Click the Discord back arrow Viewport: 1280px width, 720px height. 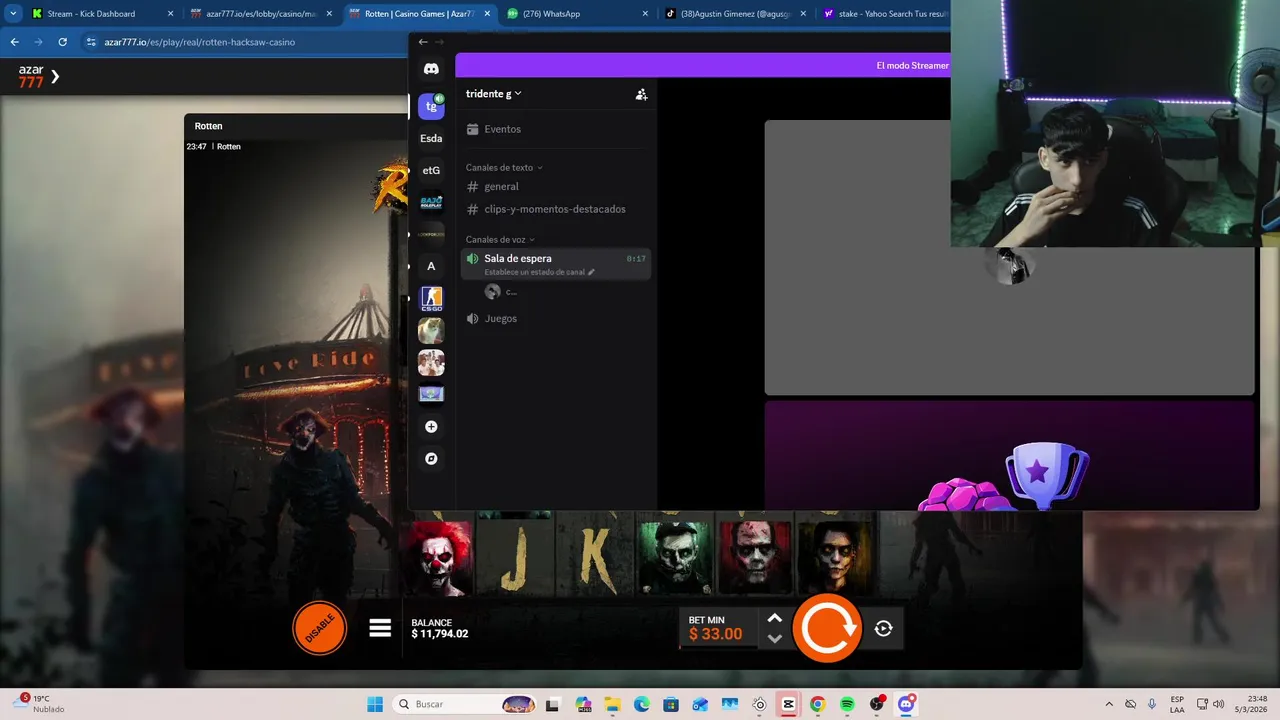[x=423, y=42]
